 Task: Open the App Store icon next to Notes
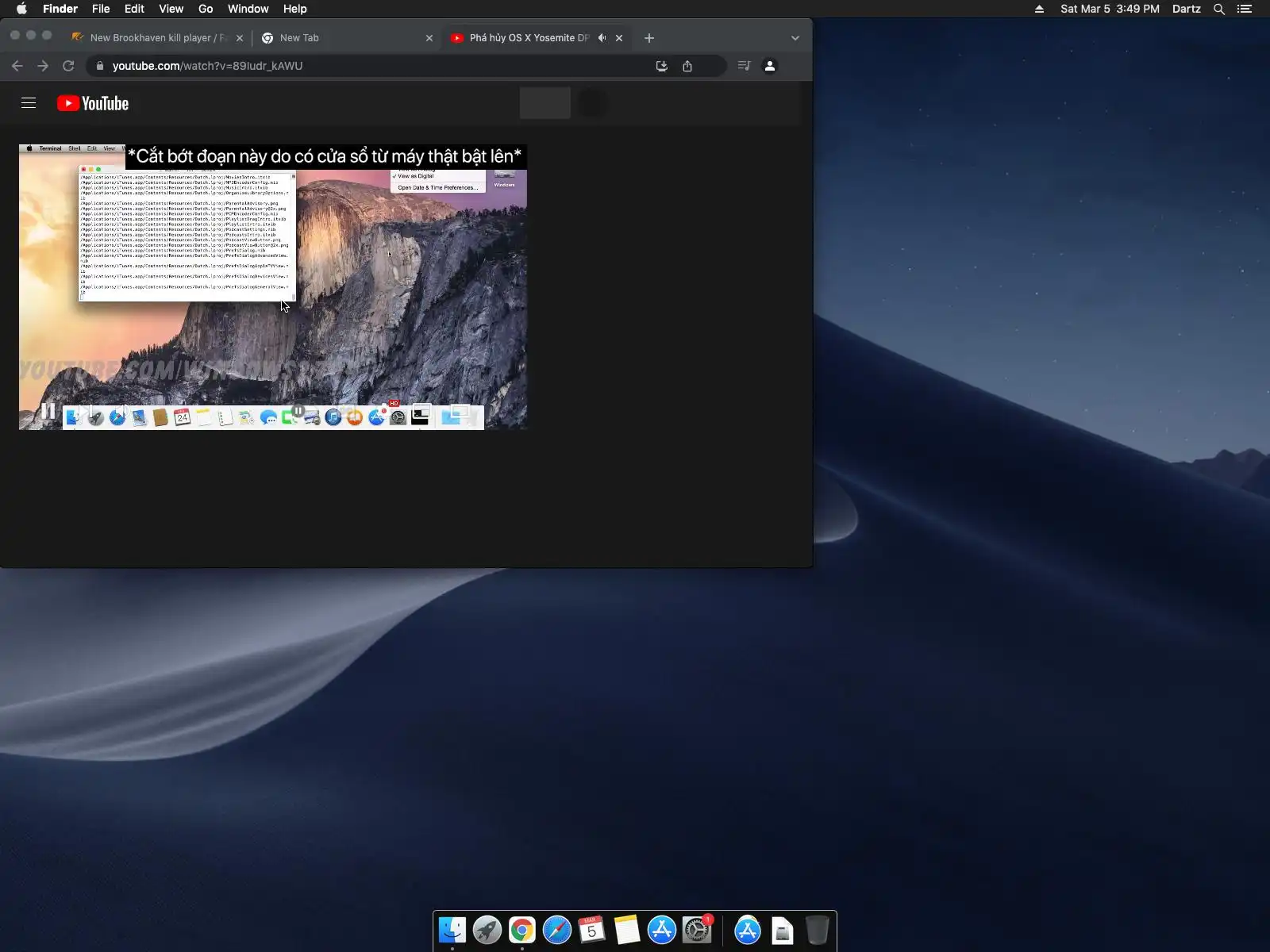pos(661,930)
